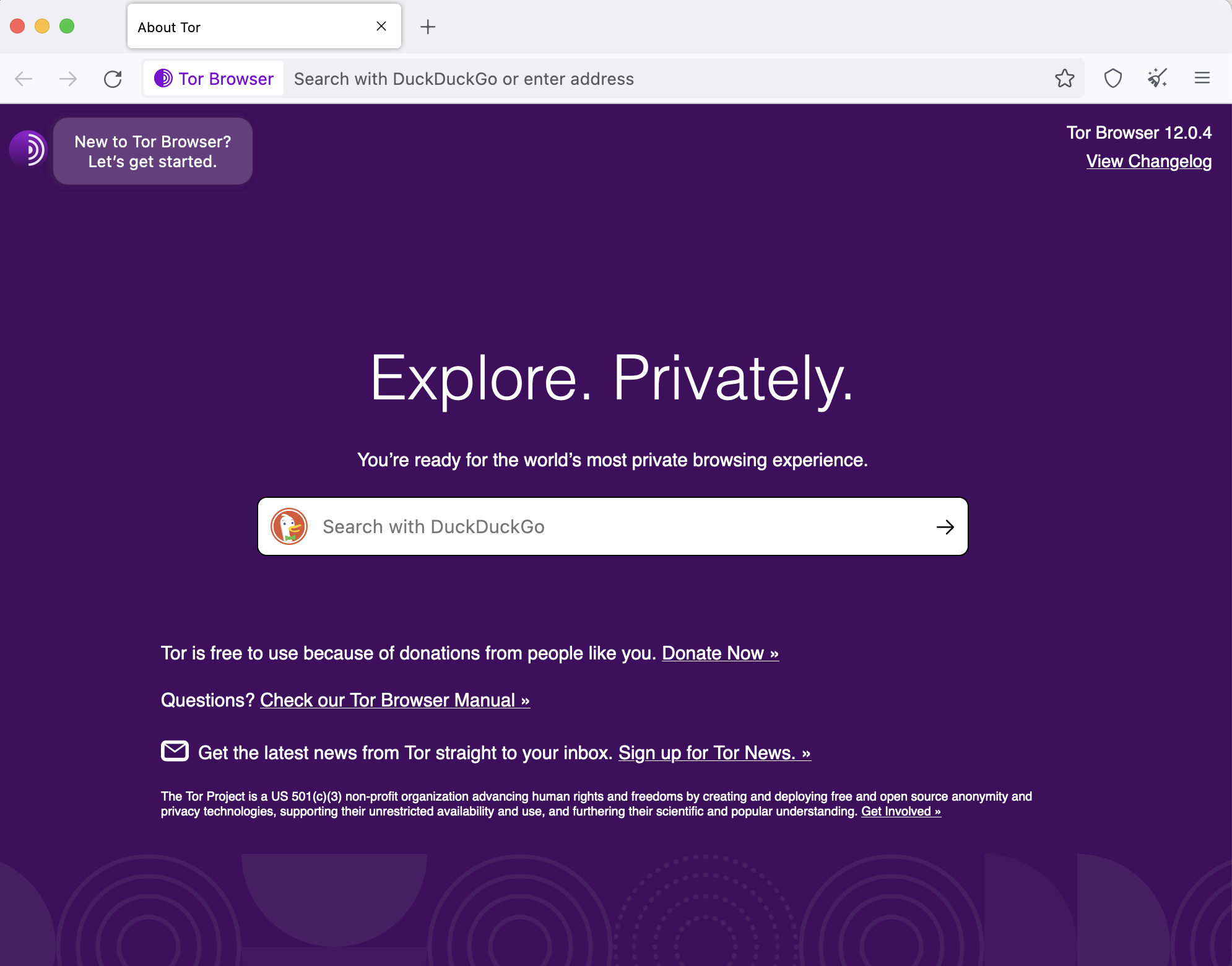
Task: Click the Tor onion logo in the page
Action: coord(28,149)
